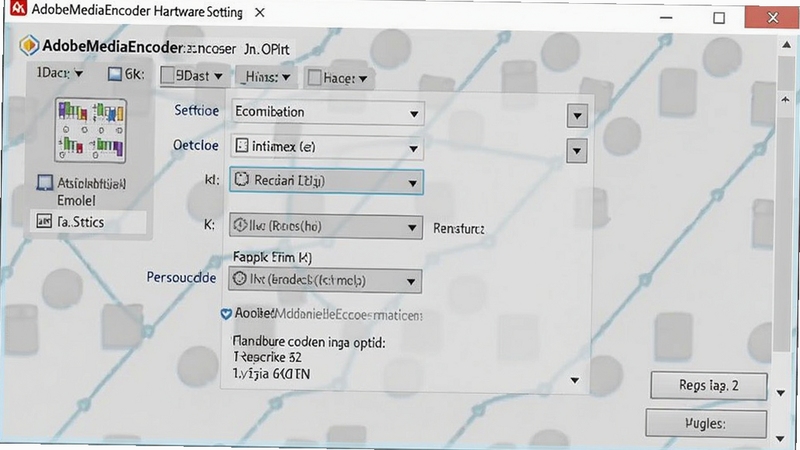Open the 9Dast dropdown arrow
The width and height of the screenshot is (800, 450).
218,77
